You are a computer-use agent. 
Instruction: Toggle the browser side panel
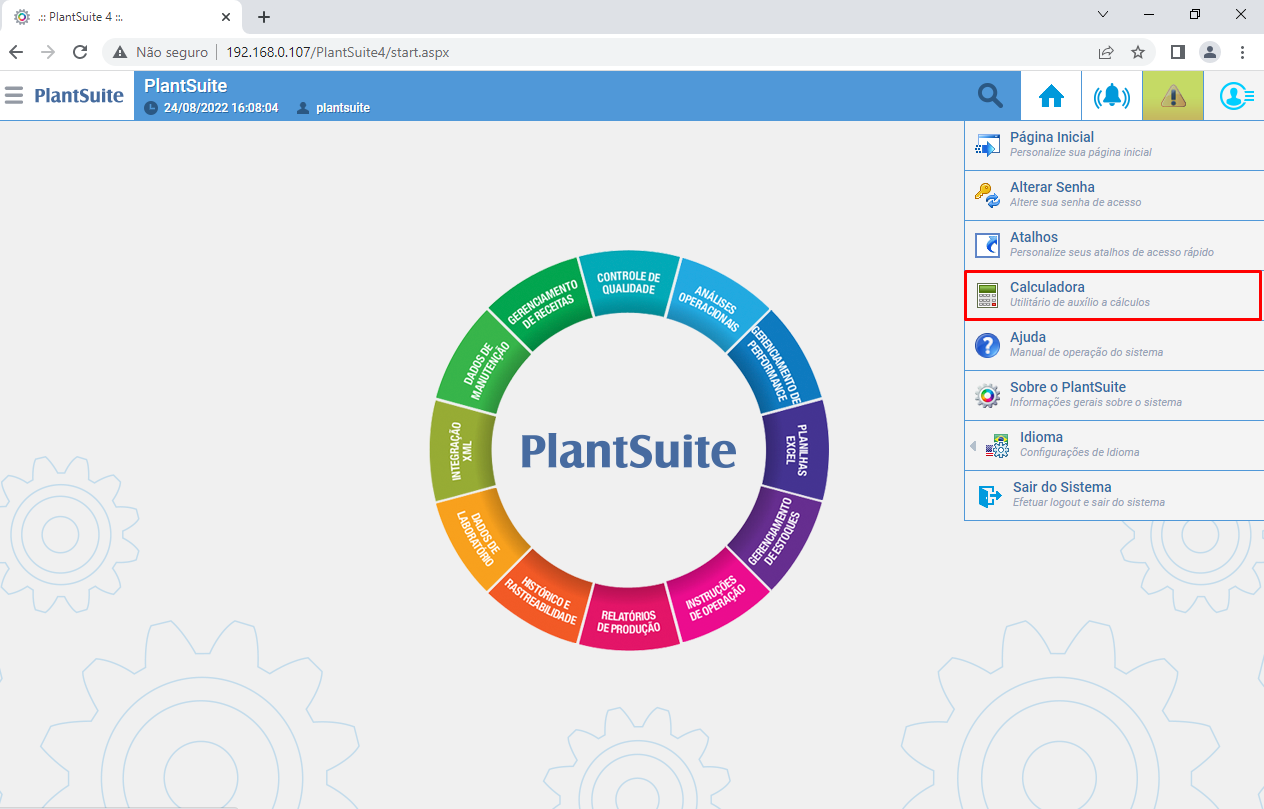pyautogui.click(x=1178, y=52)
